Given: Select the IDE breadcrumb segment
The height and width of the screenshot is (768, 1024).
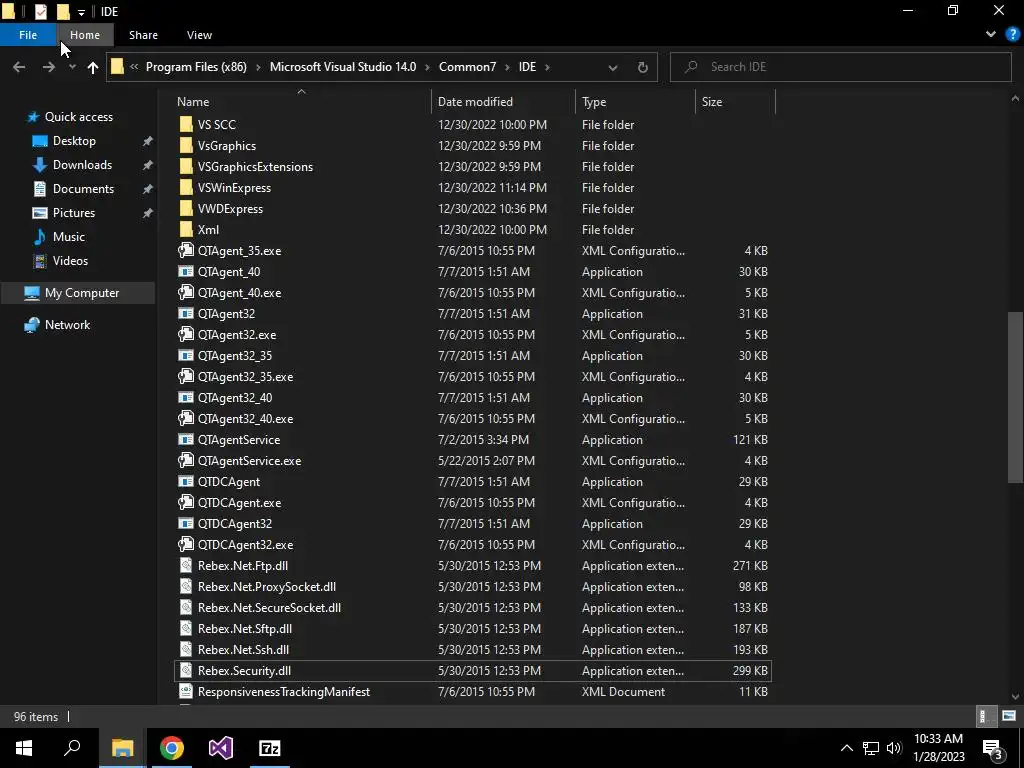Looking at the screenshot, I should pos(527,67).
